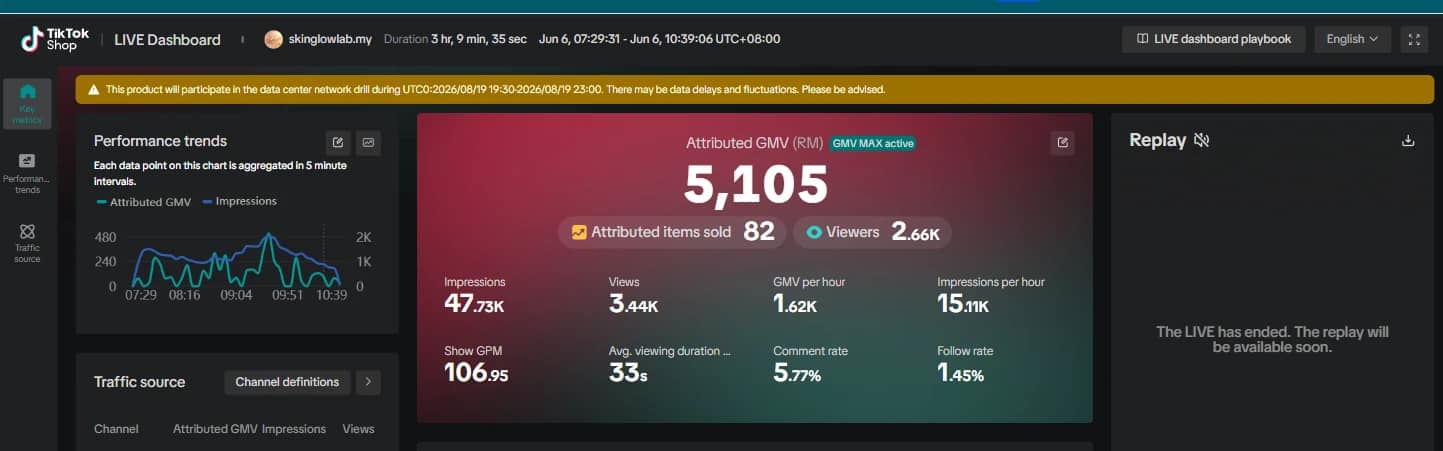Click the Impressions 47.73K metric
The height and width of the screenshot is (451, 1443).
point(475,295)
